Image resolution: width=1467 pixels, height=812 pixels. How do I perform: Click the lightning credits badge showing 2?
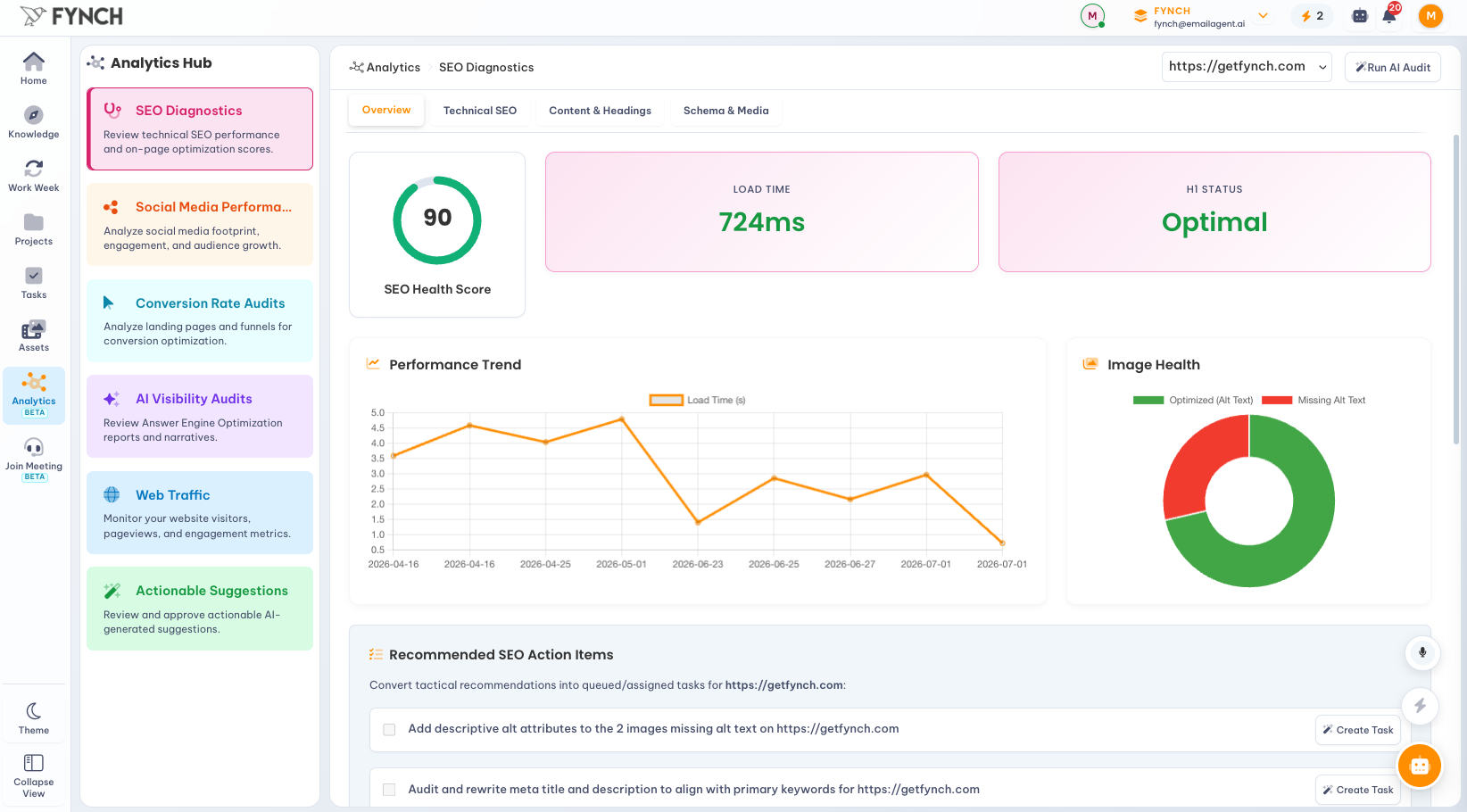(x=1313, y=16)
